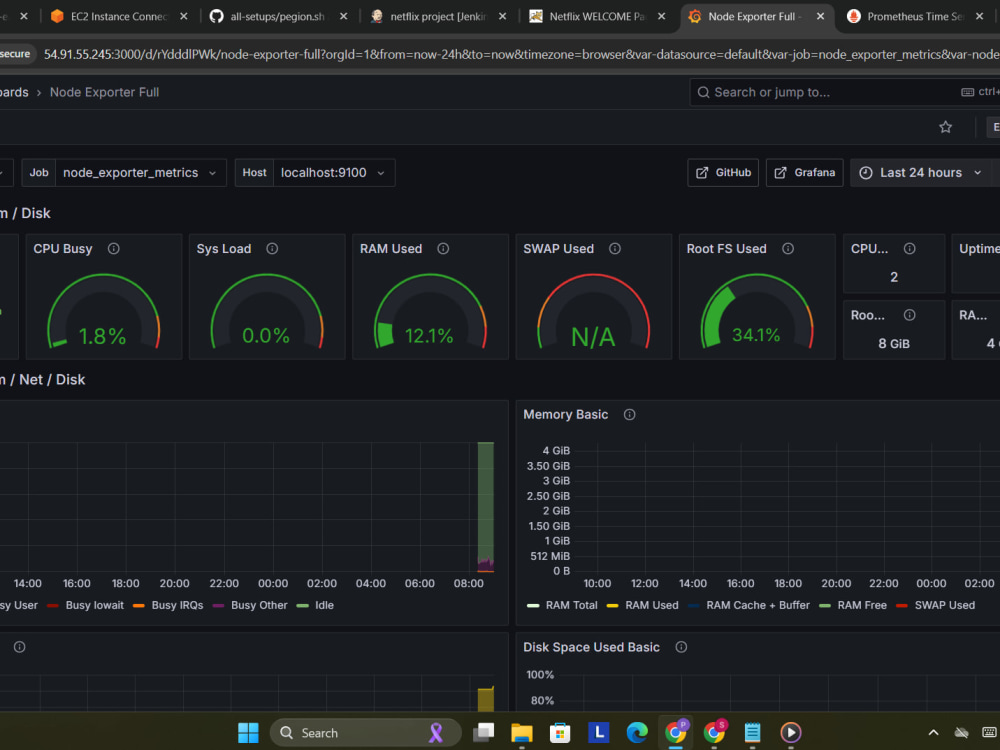Click the browser address bar URL
Screen dimensions: 1000x750
click(x=520, y=54)
